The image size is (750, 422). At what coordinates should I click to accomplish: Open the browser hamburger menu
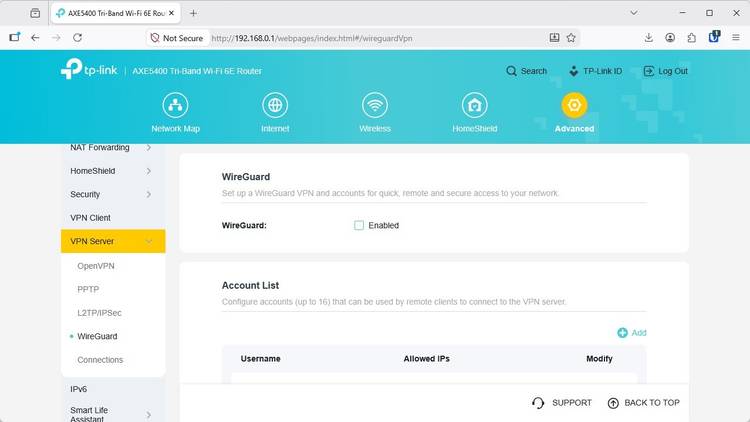click(x=736, y=38)
